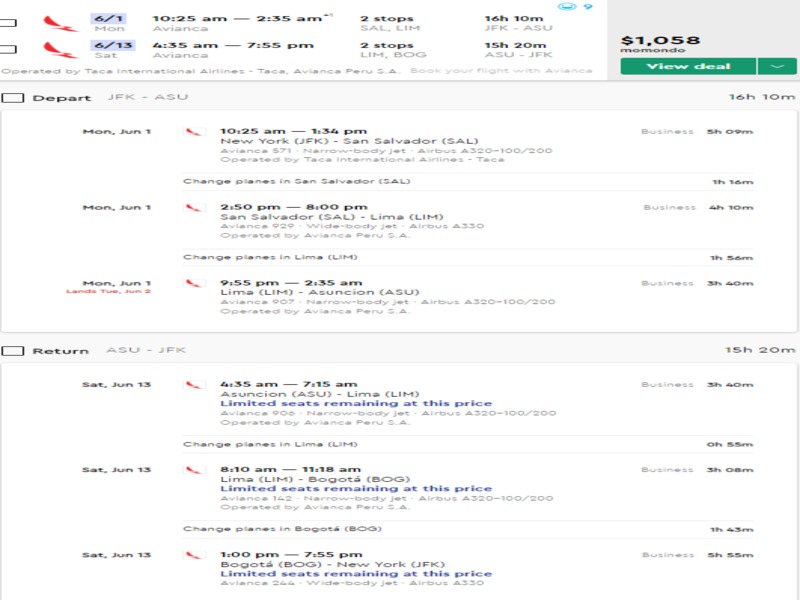Click 'Avianca 571' flight details line
The width and height of the screenshot is (800, 600).
(x=386, y=151)
